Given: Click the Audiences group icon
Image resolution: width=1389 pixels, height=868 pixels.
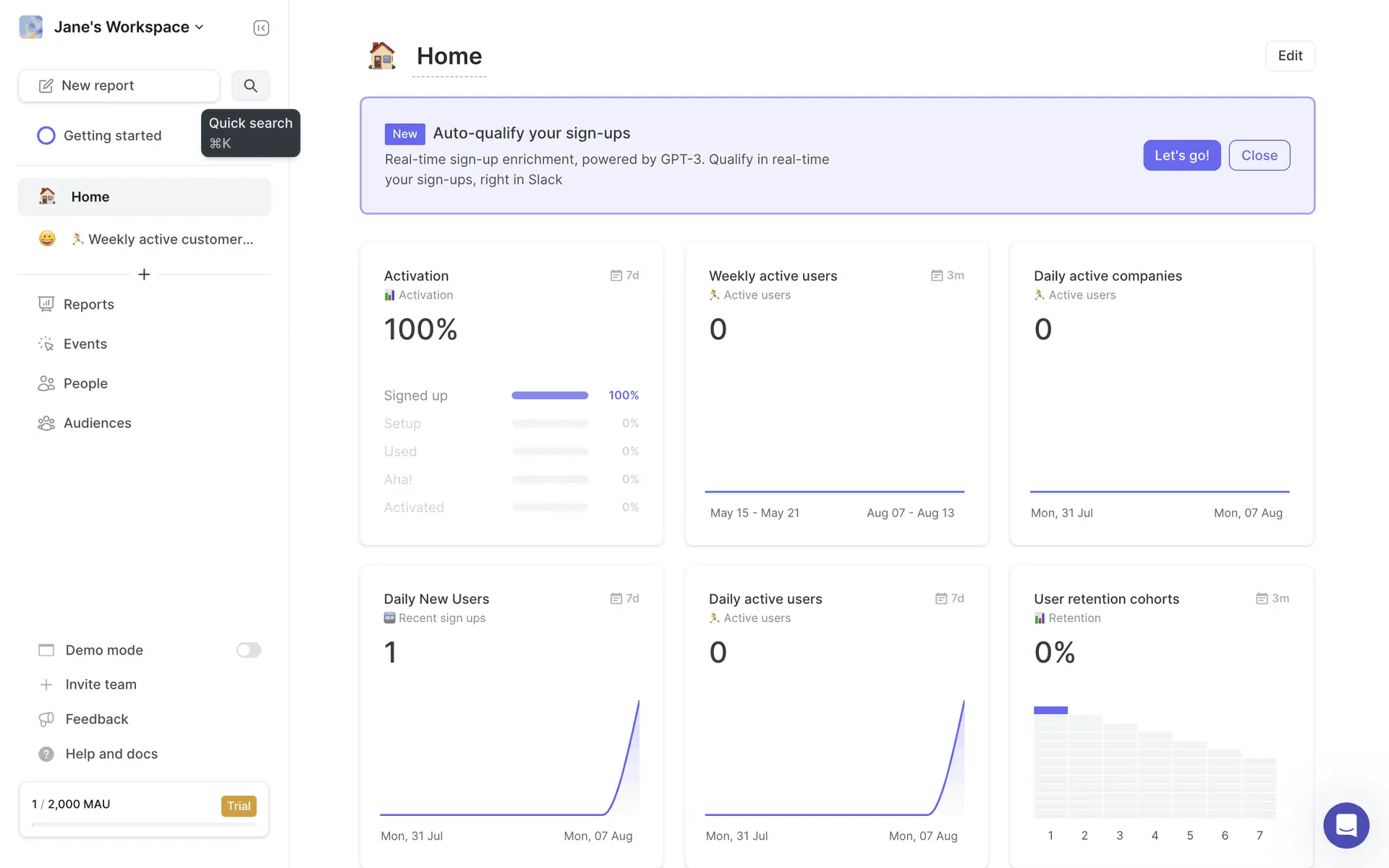Looking at the screenshot, I should [x=46, y=423].
